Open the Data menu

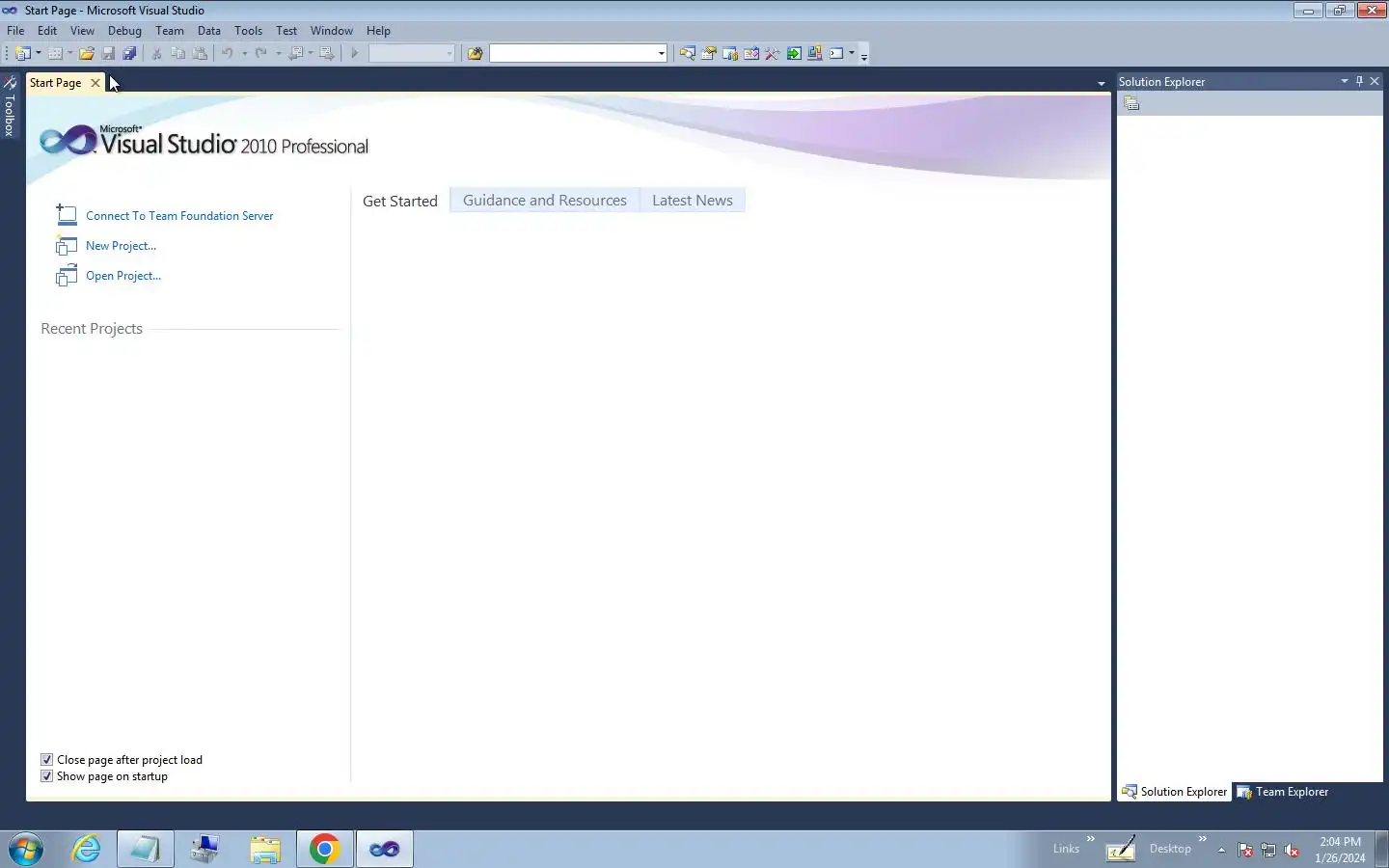tap(209, 31)
